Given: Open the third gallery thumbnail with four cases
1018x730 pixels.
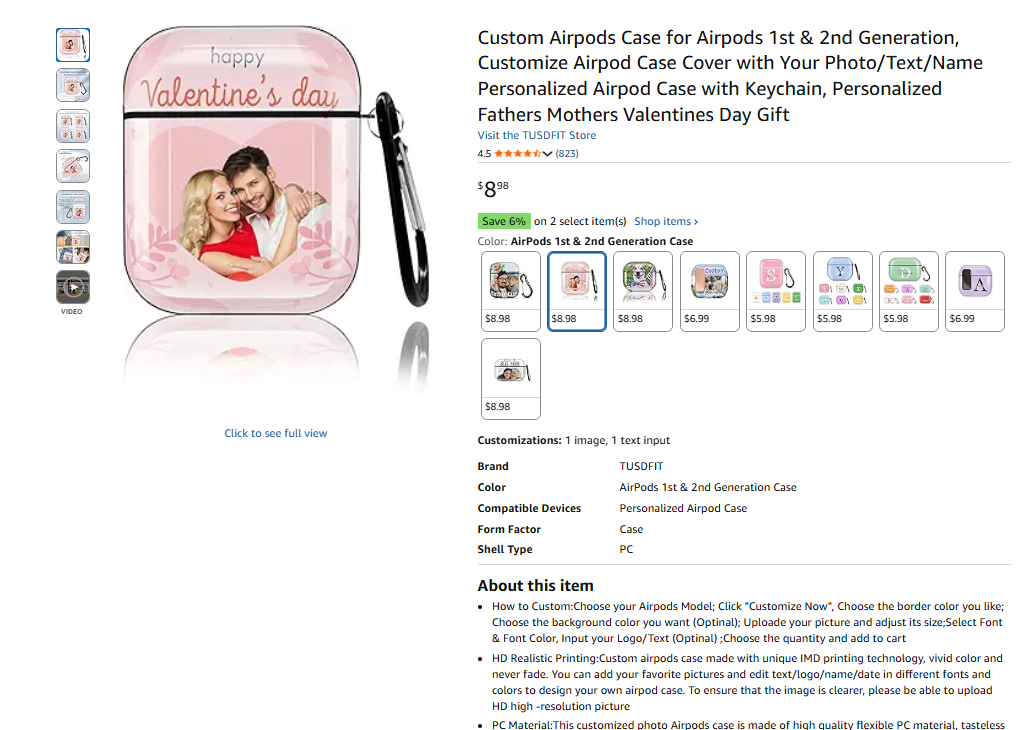Looking at the screenshot, I should point(73,126).
